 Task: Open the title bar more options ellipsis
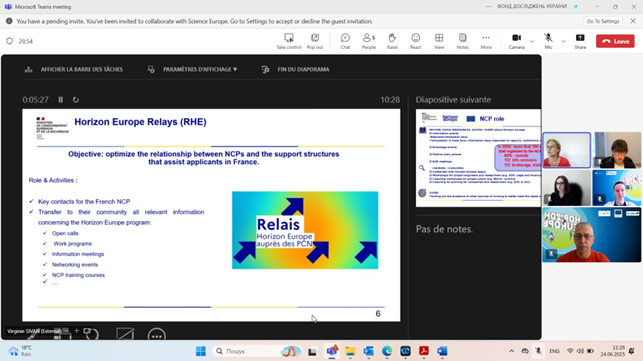coord(488,7)
